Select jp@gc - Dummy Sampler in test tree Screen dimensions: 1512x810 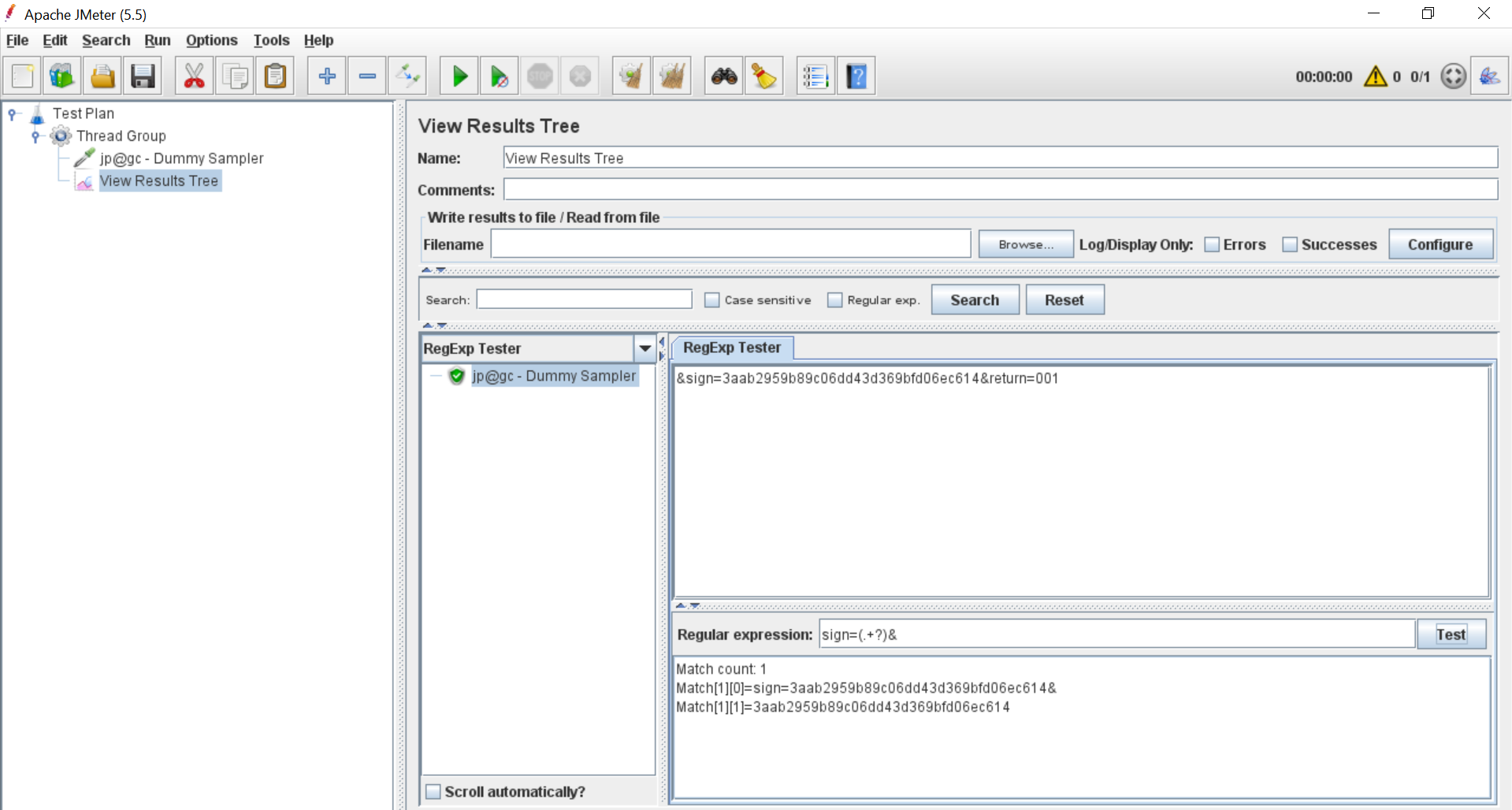pyautogui.click(x=181, y=158)
